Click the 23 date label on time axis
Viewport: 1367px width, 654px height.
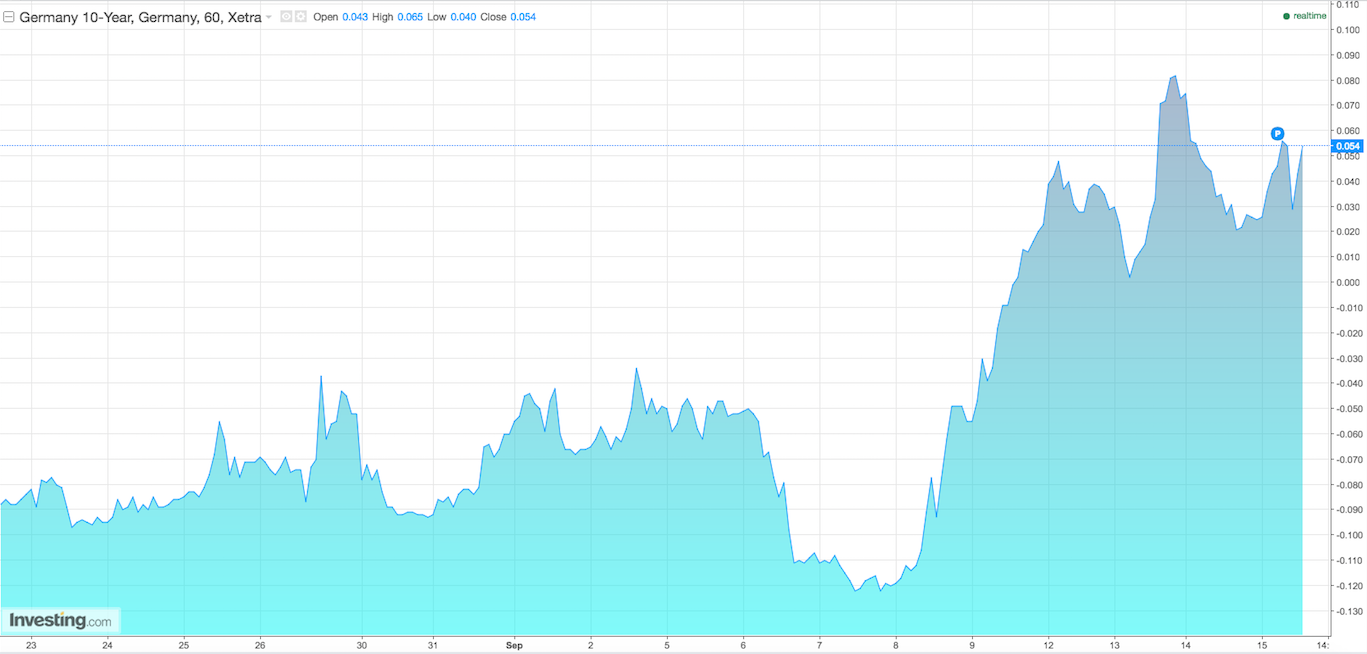(x=31, y=645)
